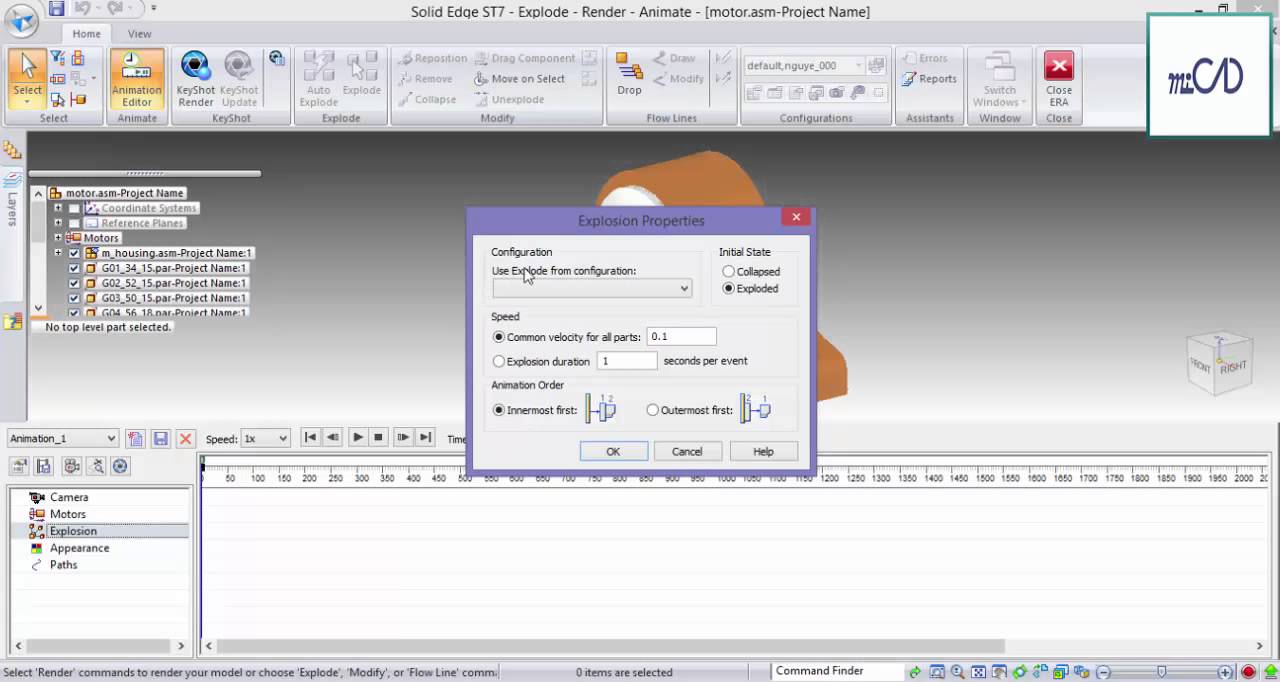Confirm dialog with OK button
Image resolution: width=1280 pixels, height=682 pixels.
(x=613, y=451)
